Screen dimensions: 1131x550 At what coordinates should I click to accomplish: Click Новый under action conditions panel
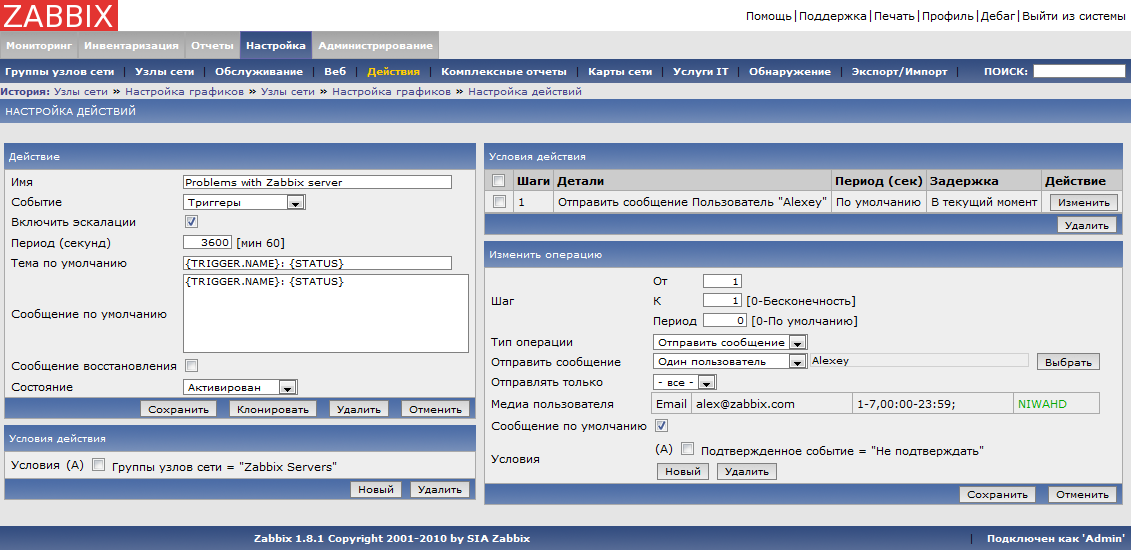click(376, 489)
